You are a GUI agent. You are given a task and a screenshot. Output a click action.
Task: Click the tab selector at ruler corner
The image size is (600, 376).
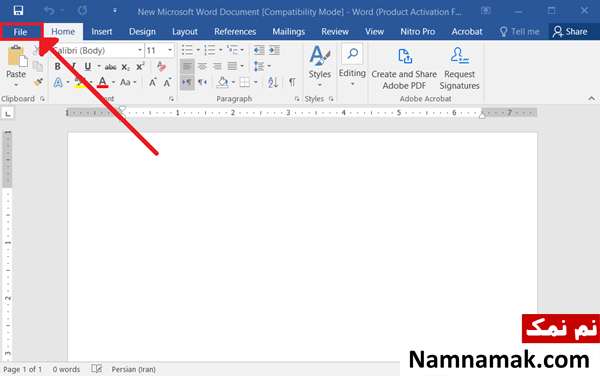[x=8, y=113]
